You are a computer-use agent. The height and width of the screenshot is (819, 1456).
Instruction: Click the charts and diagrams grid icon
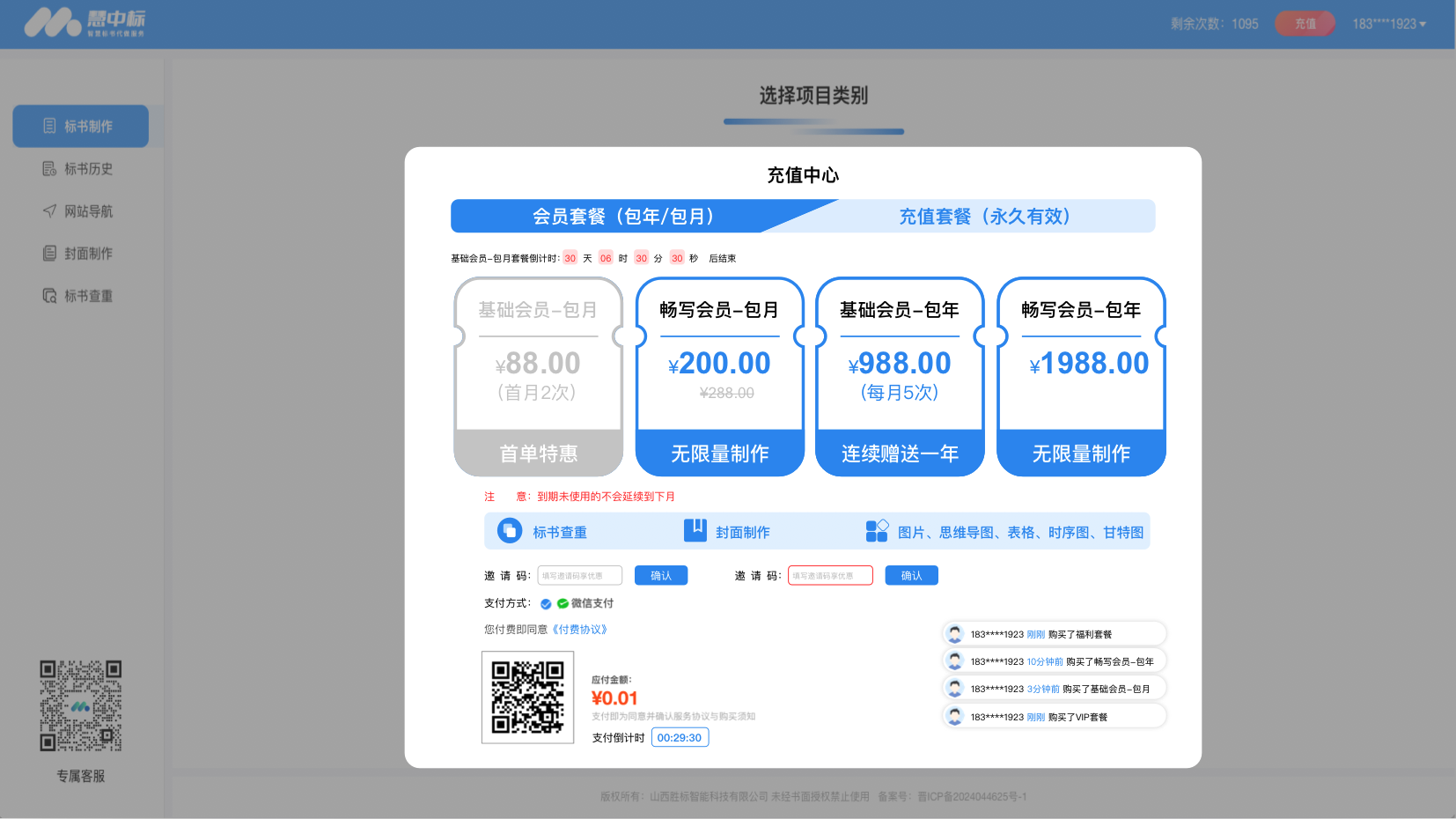pyautogui.click(x=877, y=530)
